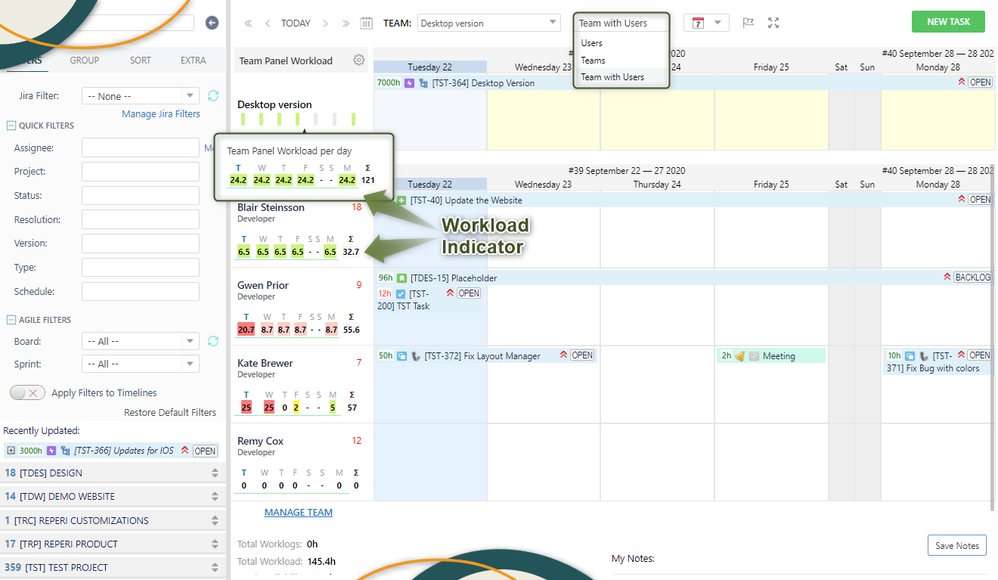Image resolution: width=998 pixels, height=580 pixels.
Task: Refresh Jira Filter list icon
Action: click(x=213, y=95)
